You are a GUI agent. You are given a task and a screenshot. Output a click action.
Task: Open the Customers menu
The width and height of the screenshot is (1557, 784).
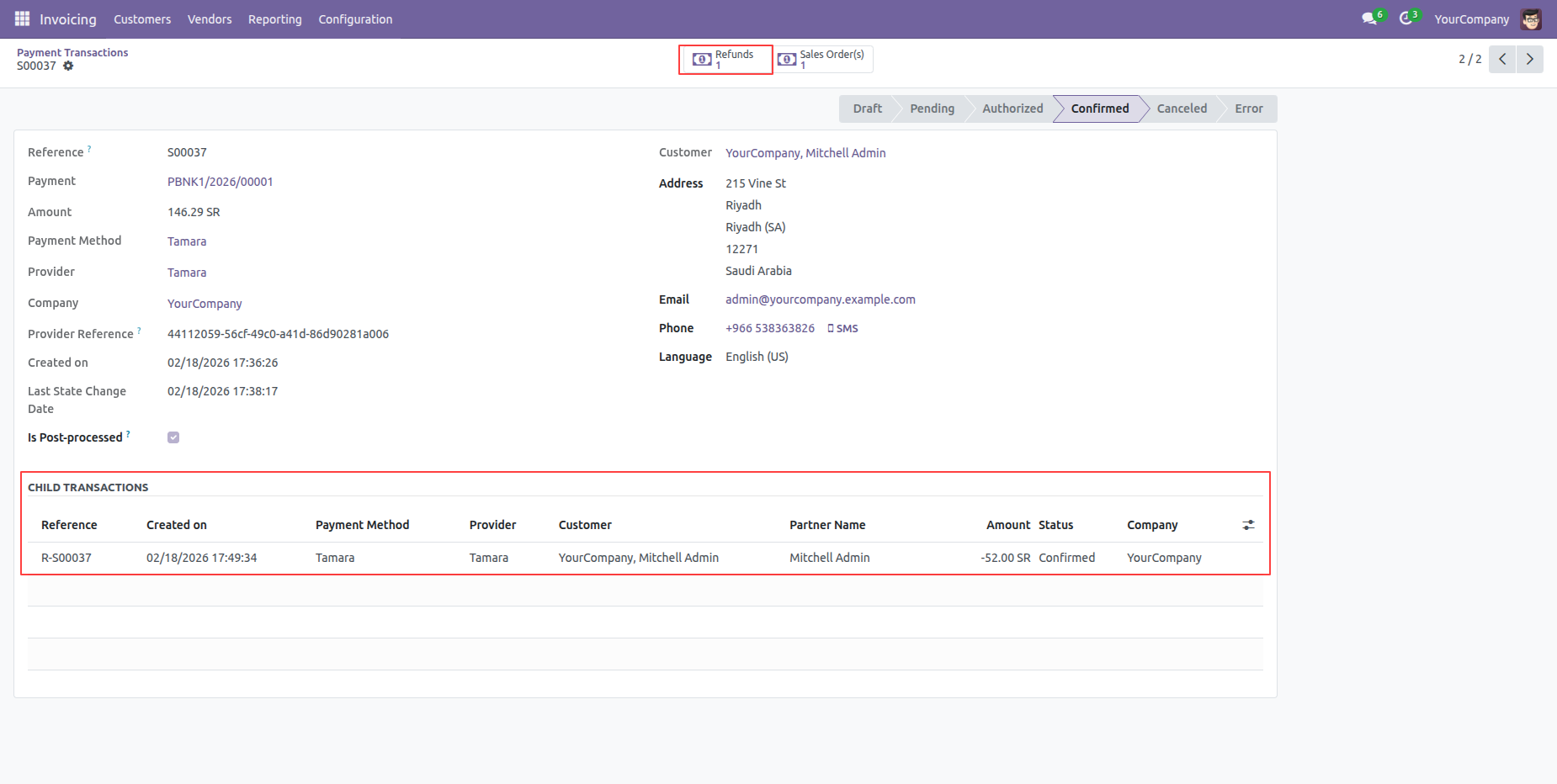[x=142, y=19]
